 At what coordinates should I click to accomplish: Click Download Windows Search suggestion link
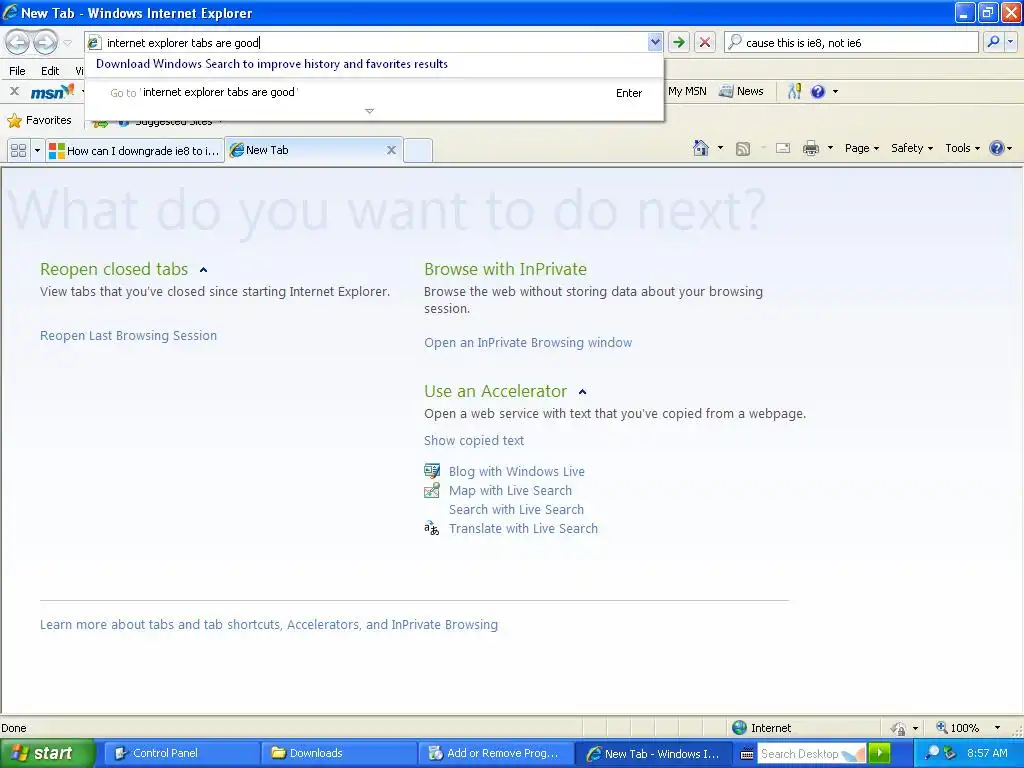tap(272, 64)
